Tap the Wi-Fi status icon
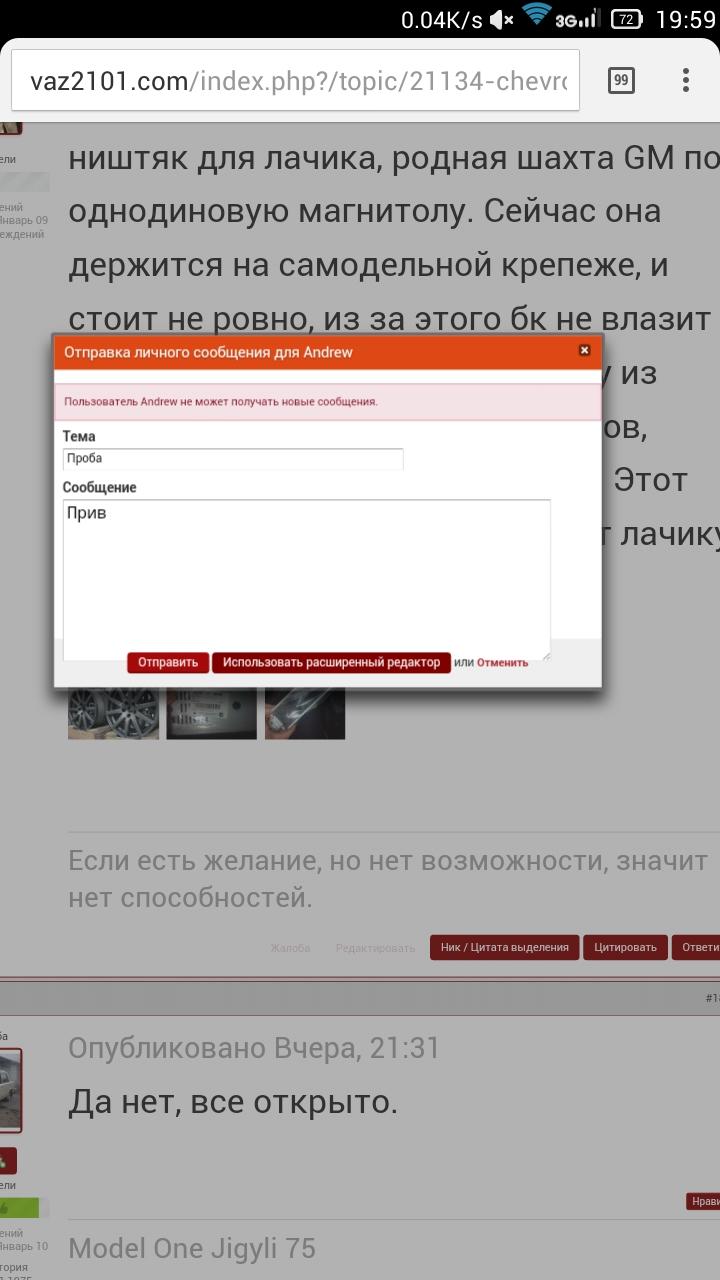 click(x=537, y=17)
